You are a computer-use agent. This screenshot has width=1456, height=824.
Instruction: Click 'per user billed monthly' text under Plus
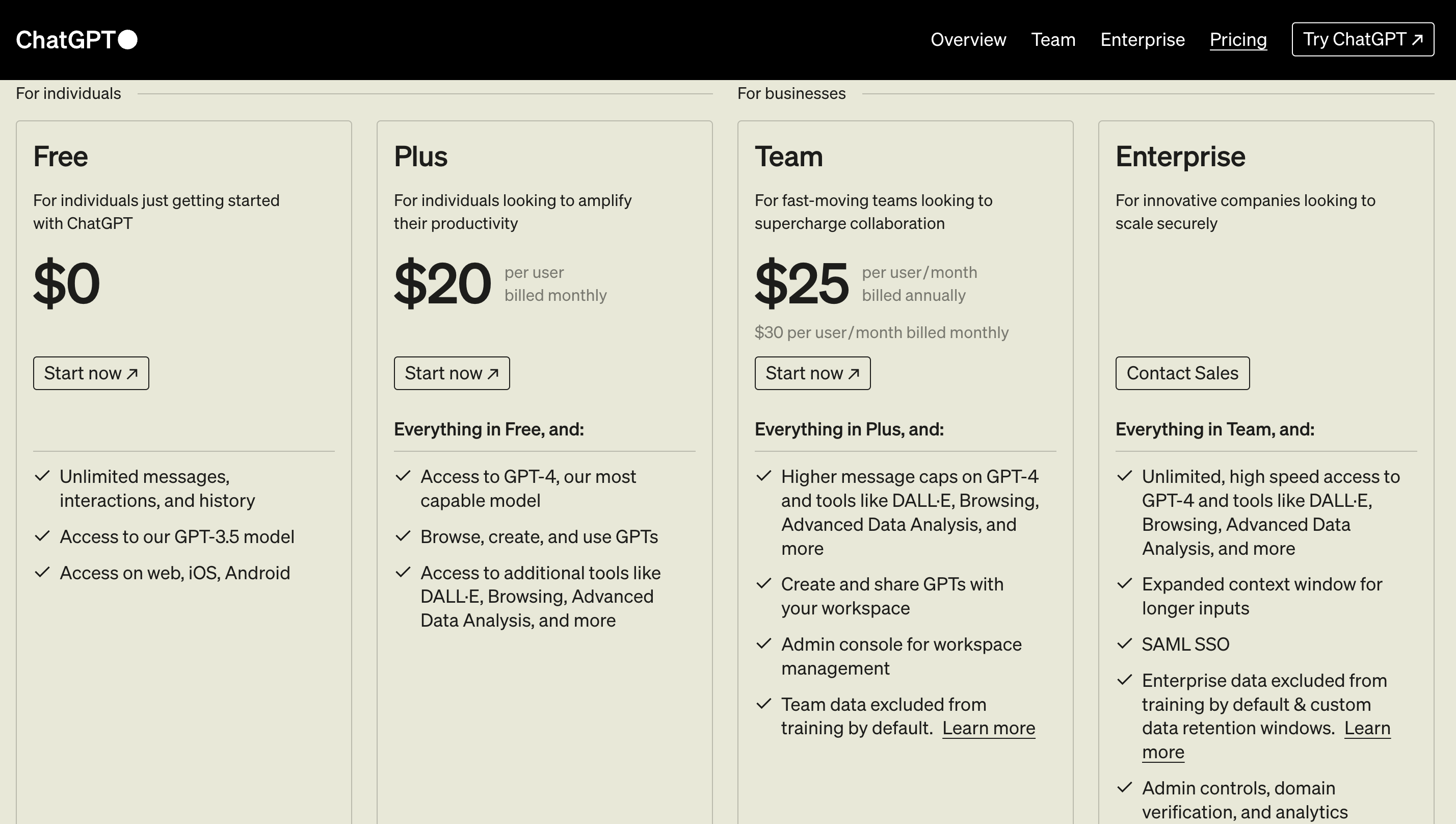click(555, 284)
